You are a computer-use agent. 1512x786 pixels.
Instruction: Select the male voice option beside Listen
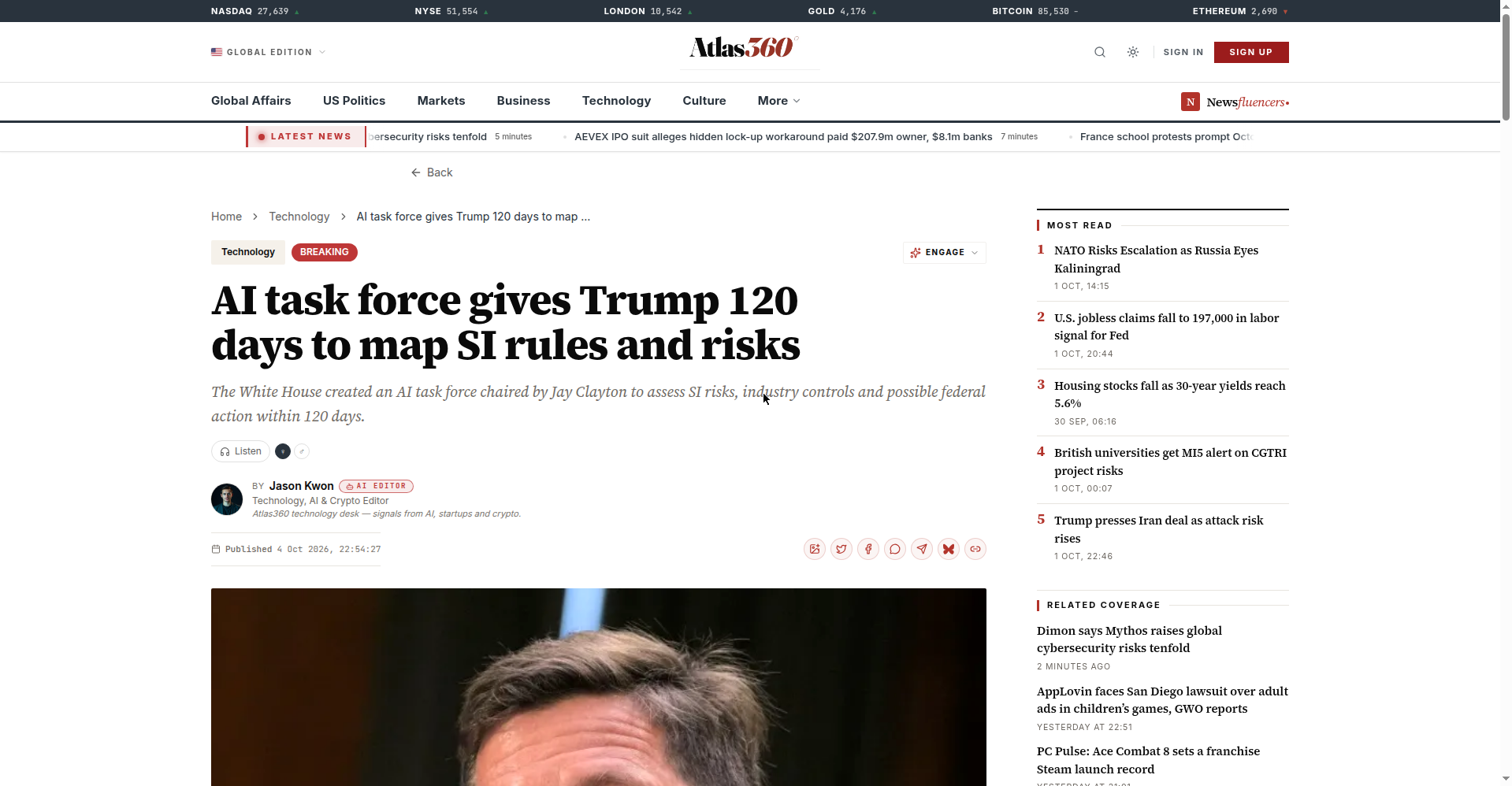click(x=302, y=451)
